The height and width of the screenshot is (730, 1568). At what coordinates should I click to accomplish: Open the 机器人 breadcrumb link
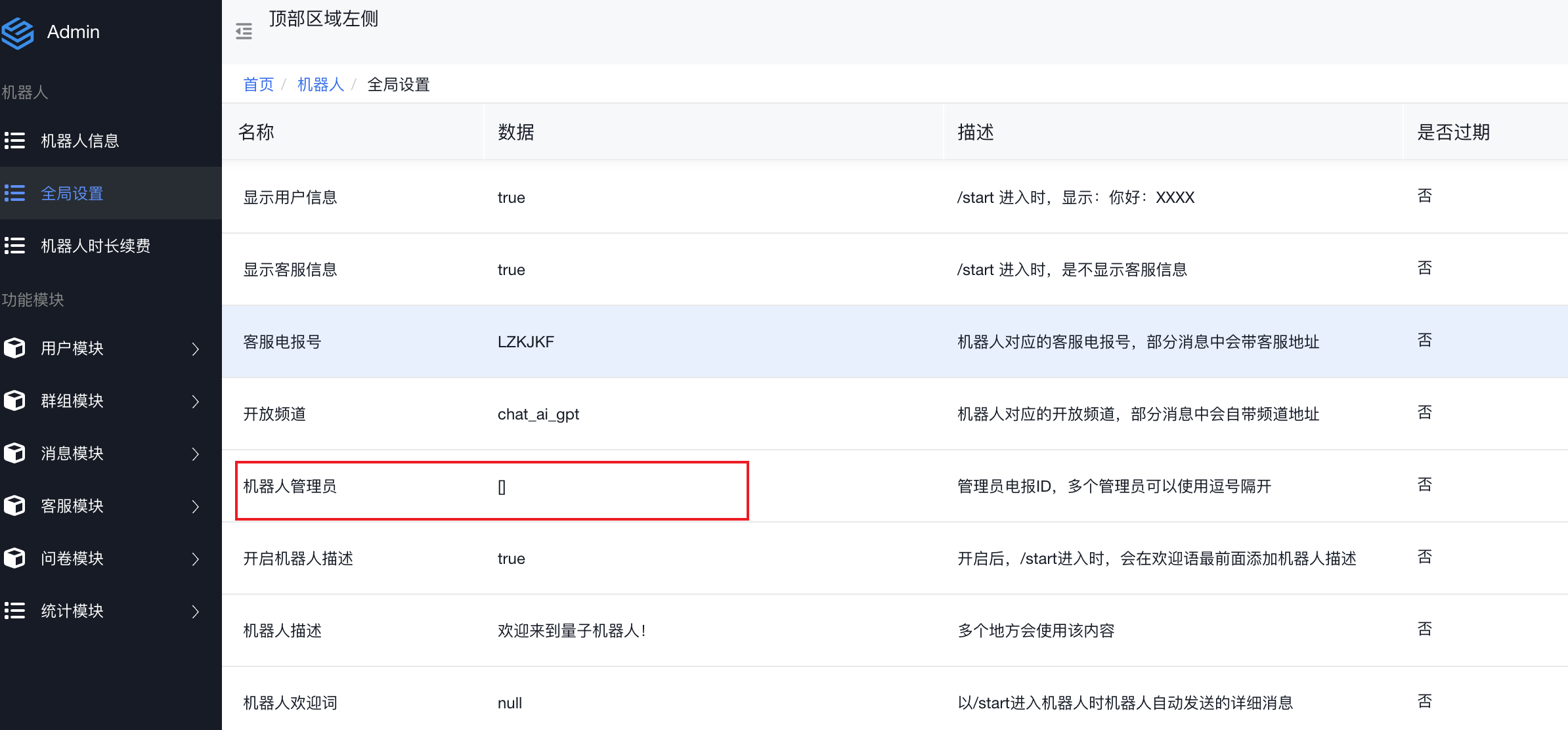point(320,85)
